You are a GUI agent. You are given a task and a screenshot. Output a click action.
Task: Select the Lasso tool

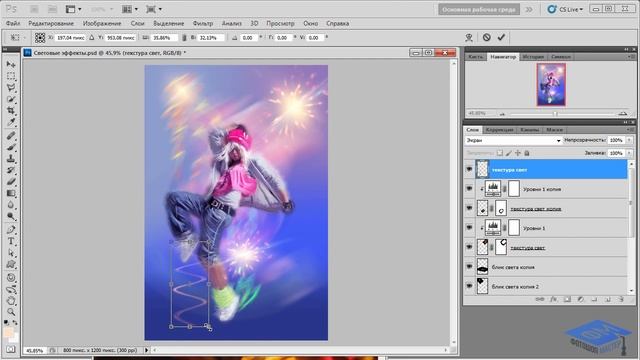point(11,88)
